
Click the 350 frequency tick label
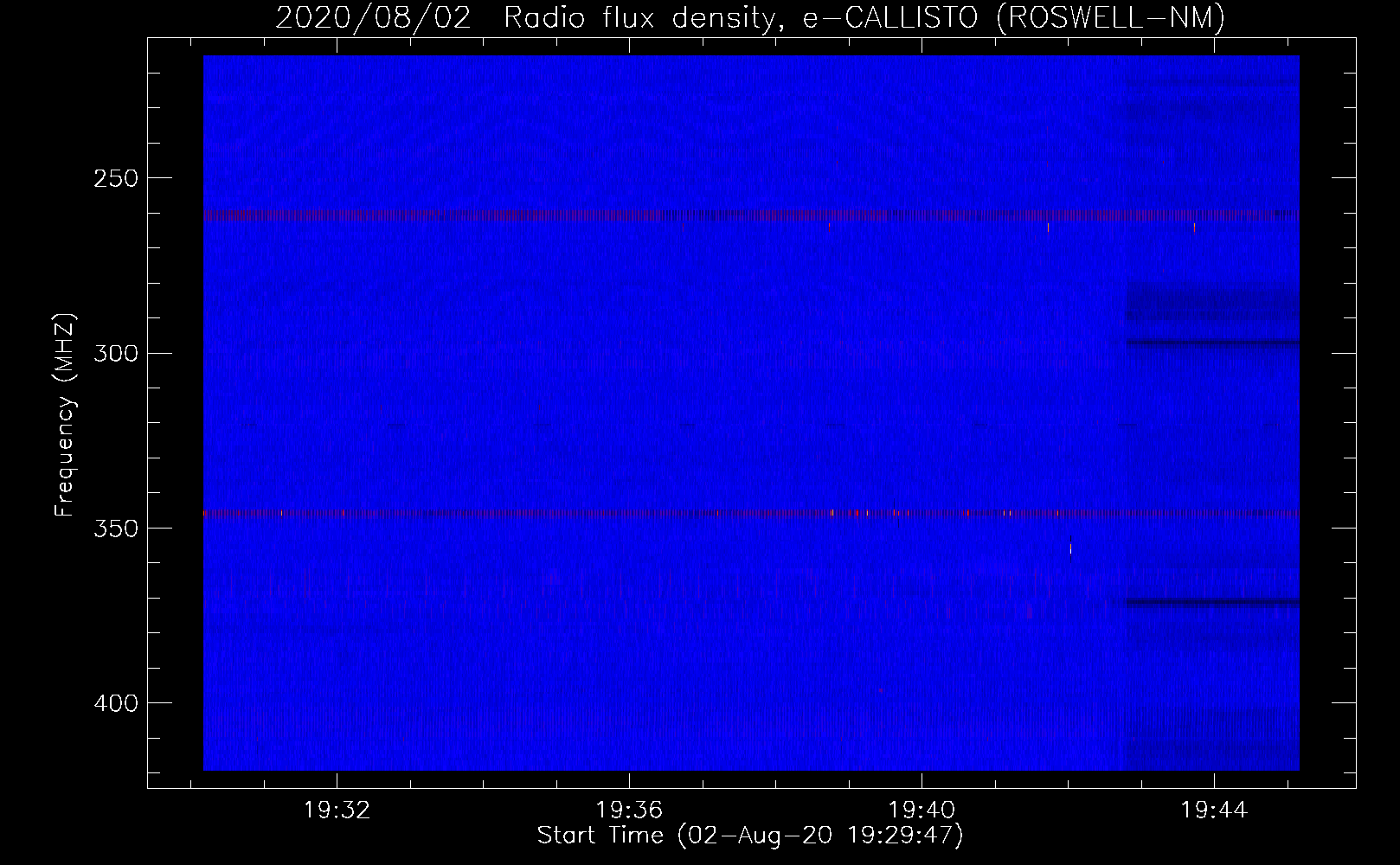[116, 529]
